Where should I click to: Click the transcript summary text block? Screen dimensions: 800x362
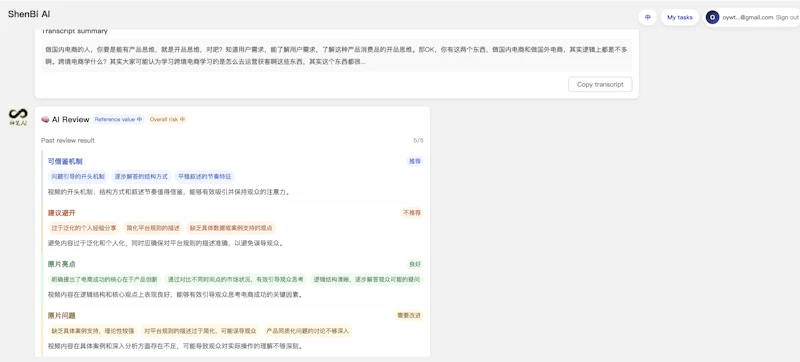click(336, 56)
